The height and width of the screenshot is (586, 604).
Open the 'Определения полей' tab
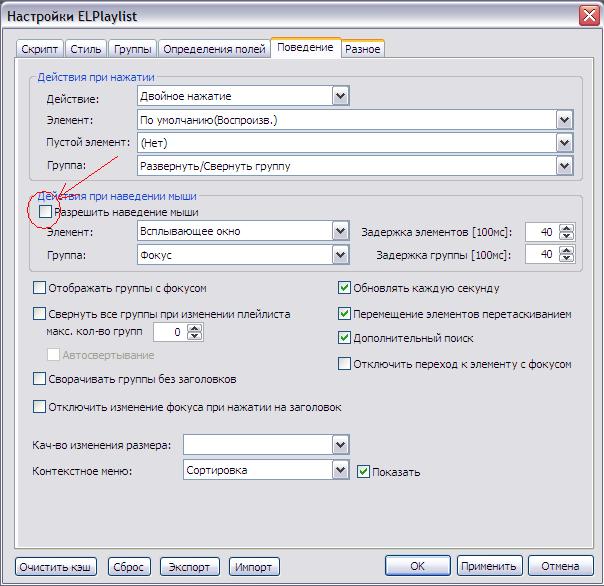[214, 49]
